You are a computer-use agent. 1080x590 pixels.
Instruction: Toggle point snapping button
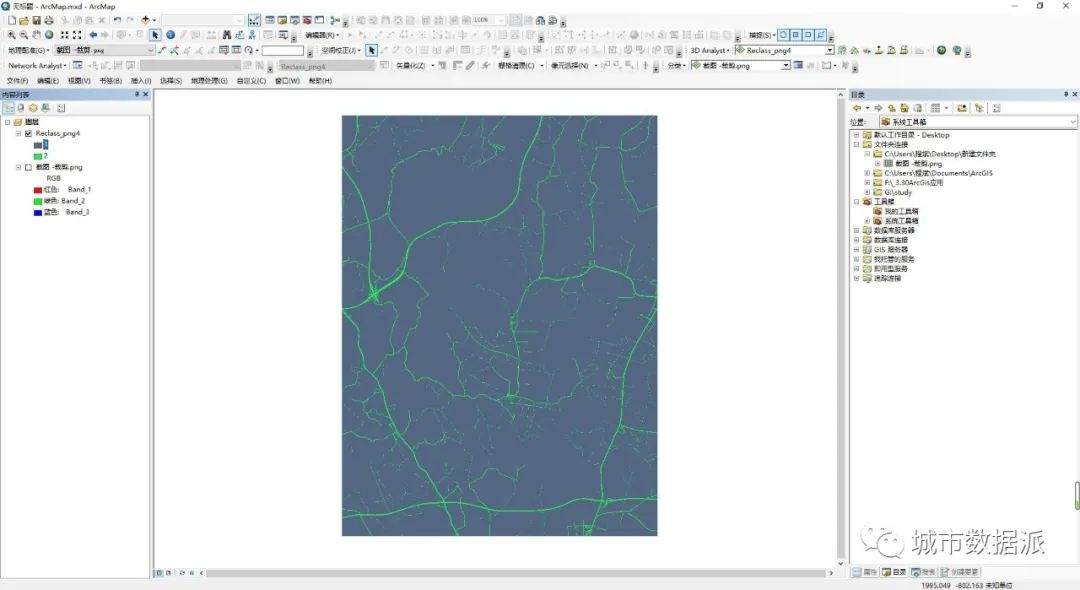click(783, 34)
